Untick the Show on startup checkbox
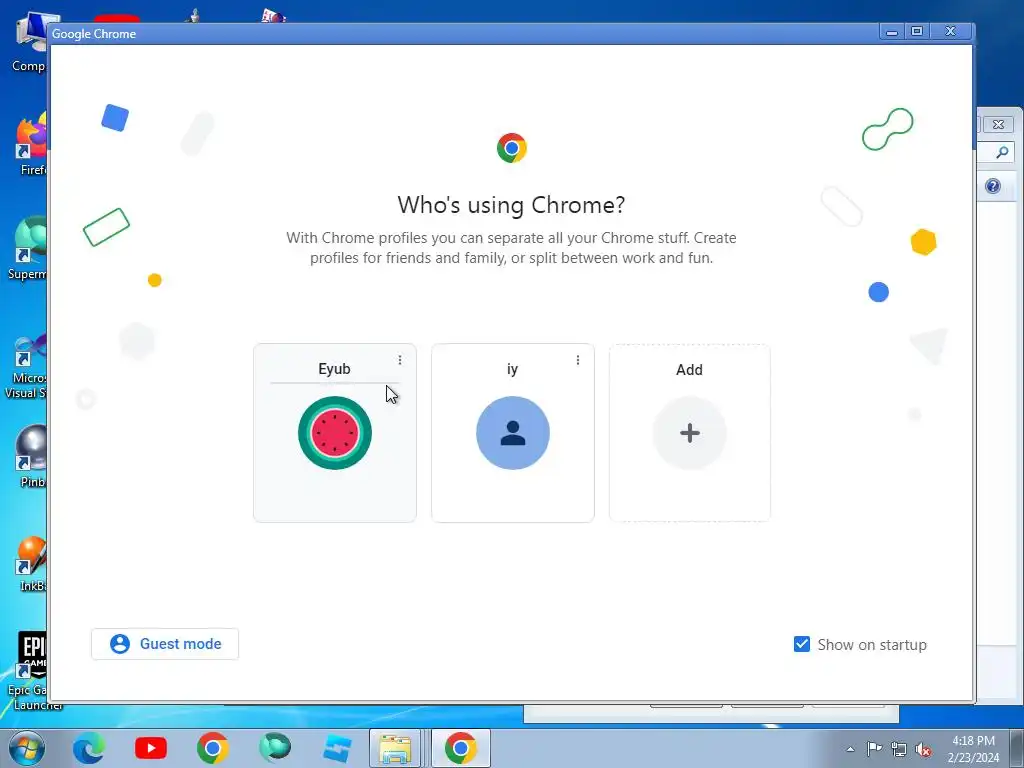1024x768 pixels. pos(801,644)
